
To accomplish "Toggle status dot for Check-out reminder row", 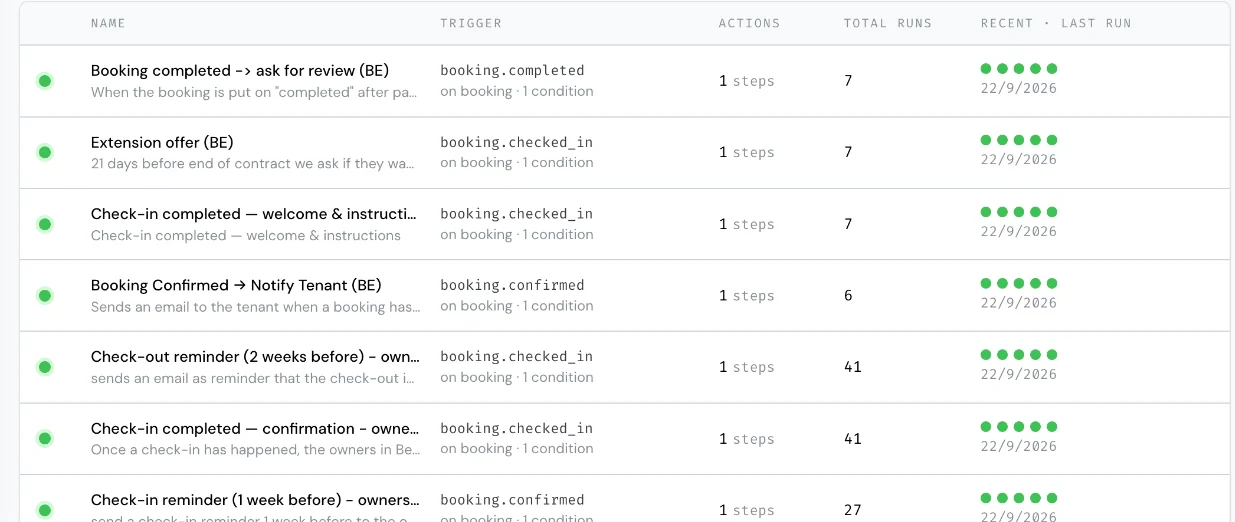I will click(x=45, y=367).
